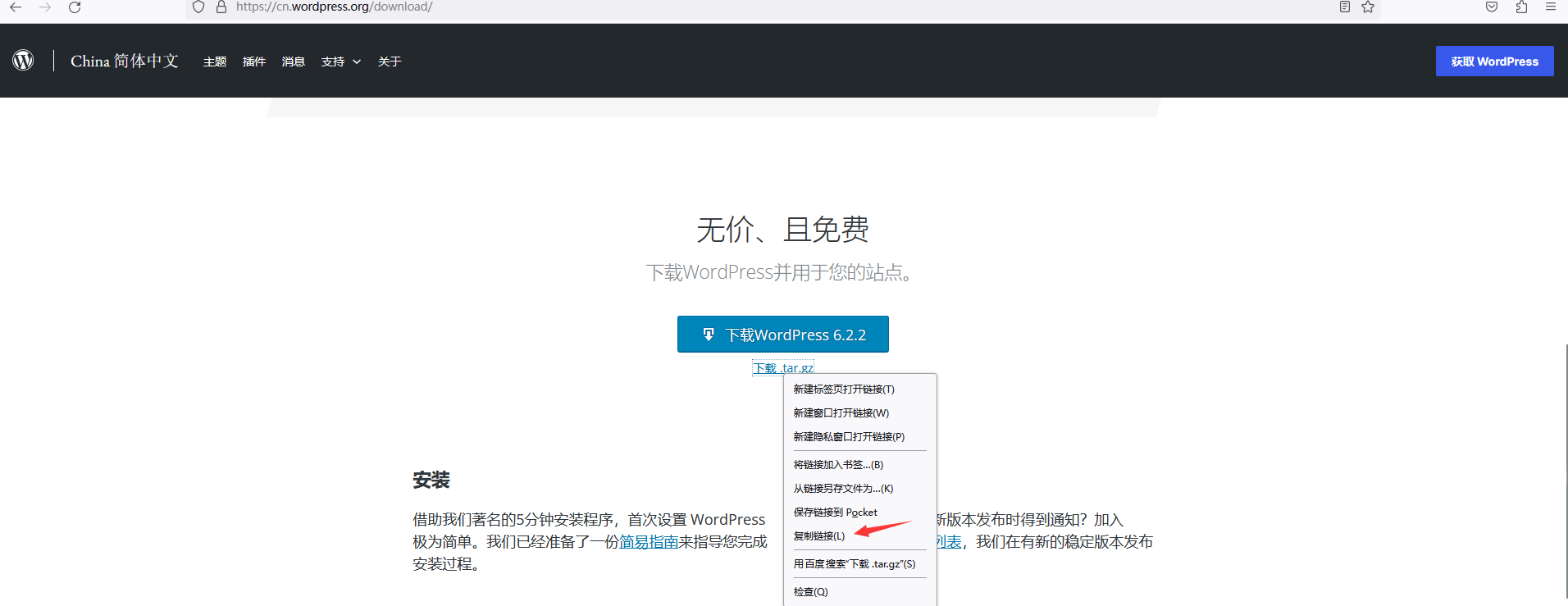The height and width of the screenshot is (606, 1568).
Task: Open the Firefox hamburger application menu
Action: 1551,7
